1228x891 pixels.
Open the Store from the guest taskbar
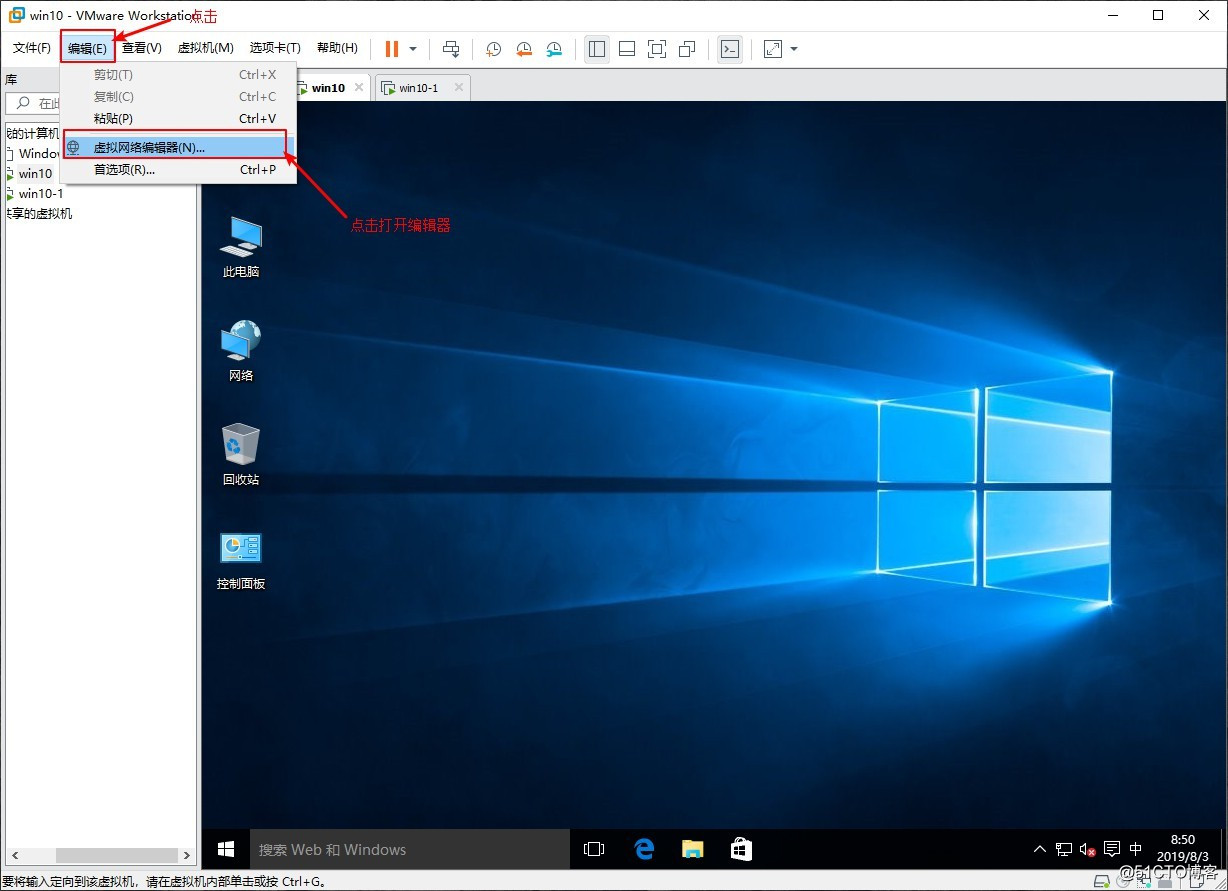coord(741,849)
